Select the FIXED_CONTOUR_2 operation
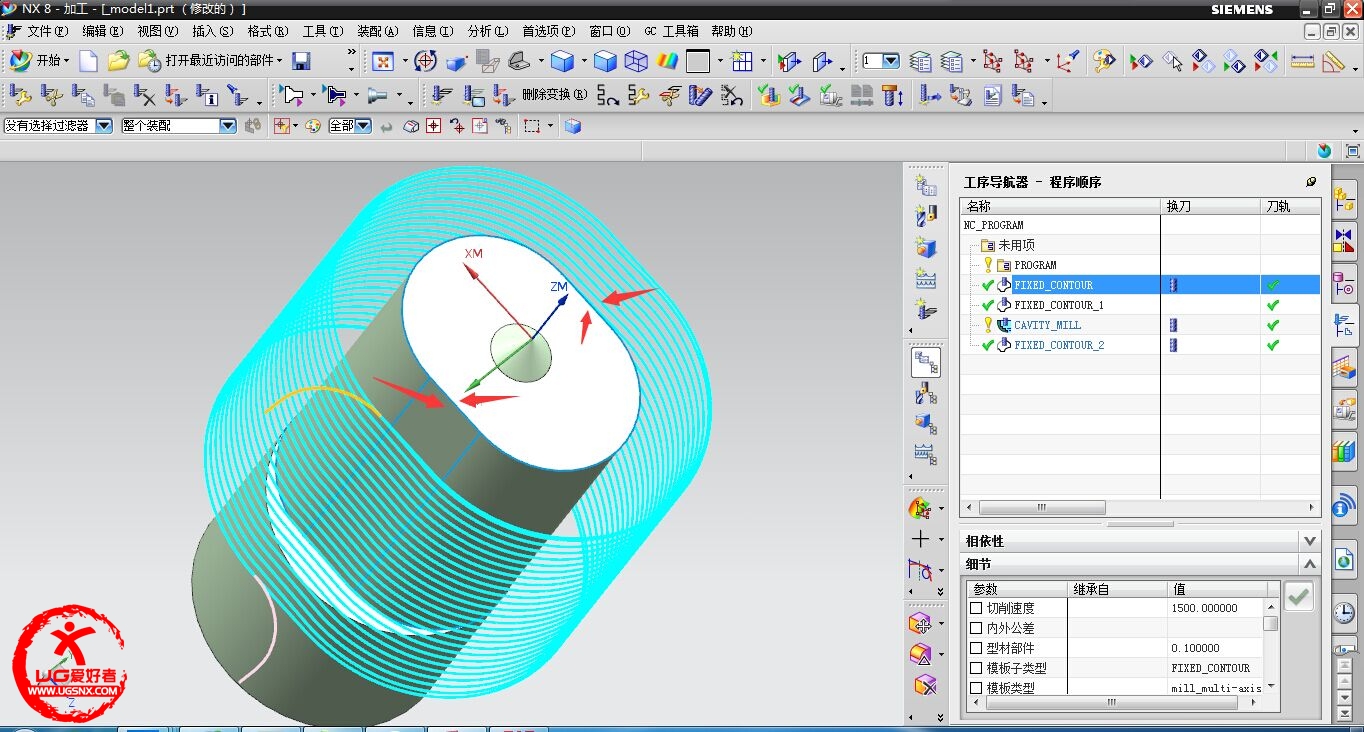 pyautogui.click(x=1058, y=345)
